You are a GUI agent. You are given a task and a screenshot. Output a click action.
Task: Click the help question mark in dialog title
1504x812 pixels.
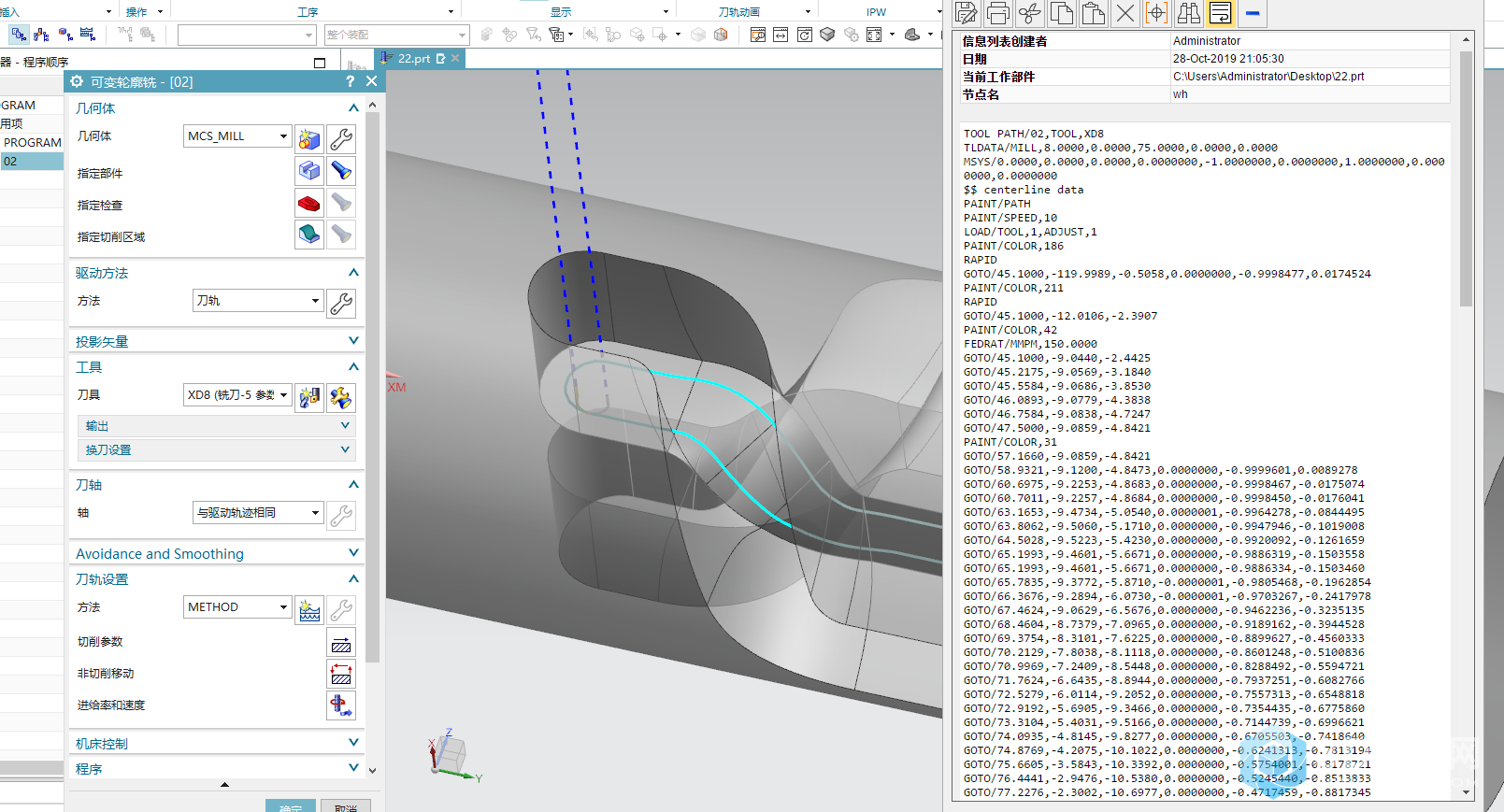(x=351, y=82)
